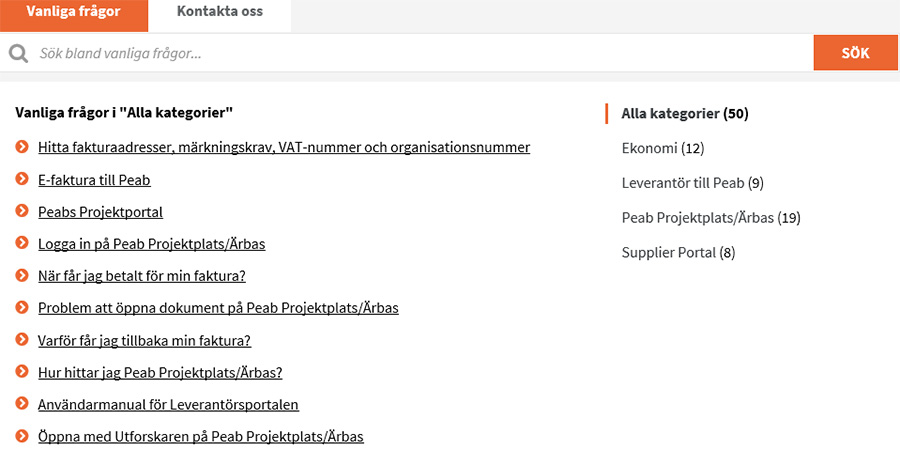This screenshot has width=900, height=450.
Task: Select Alla kategorier in the sidebar
Action: pos(685,113)
